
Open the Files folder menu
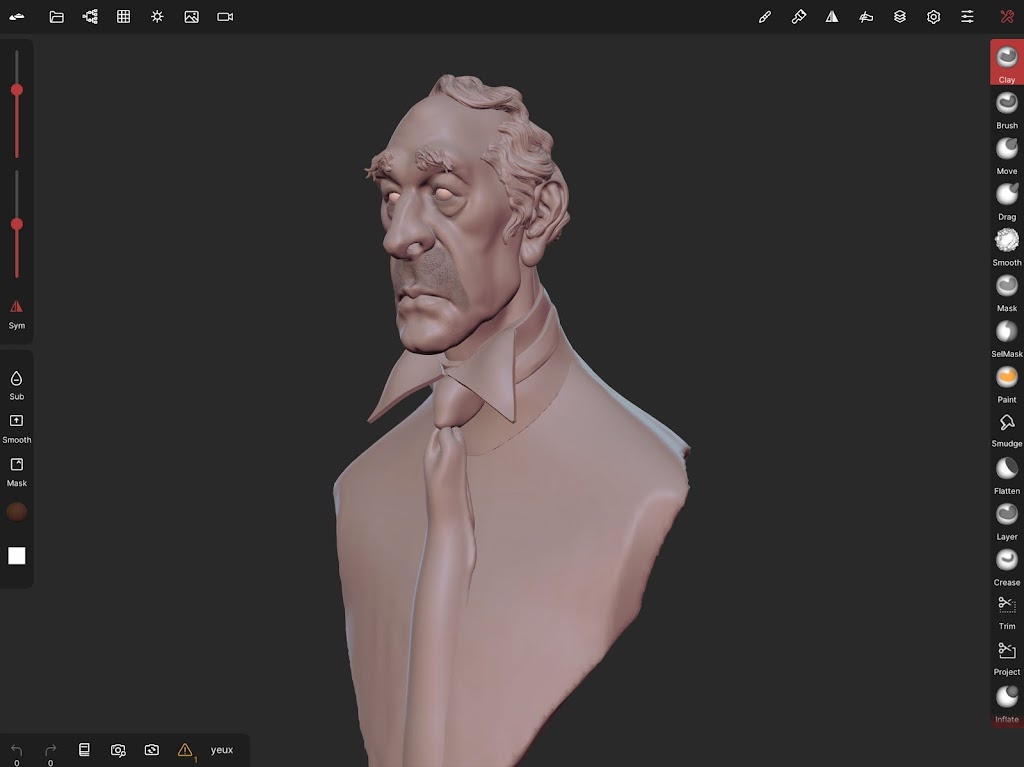(x=57, y=17)
